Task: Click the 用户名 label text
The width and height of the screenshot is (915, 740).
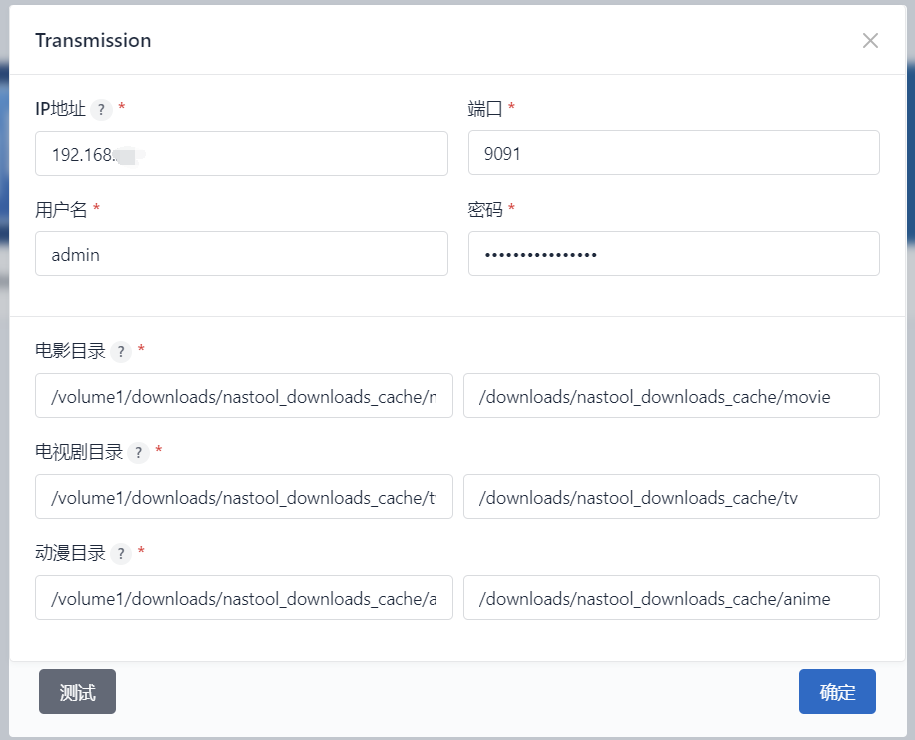Action: tap(61, 210)
